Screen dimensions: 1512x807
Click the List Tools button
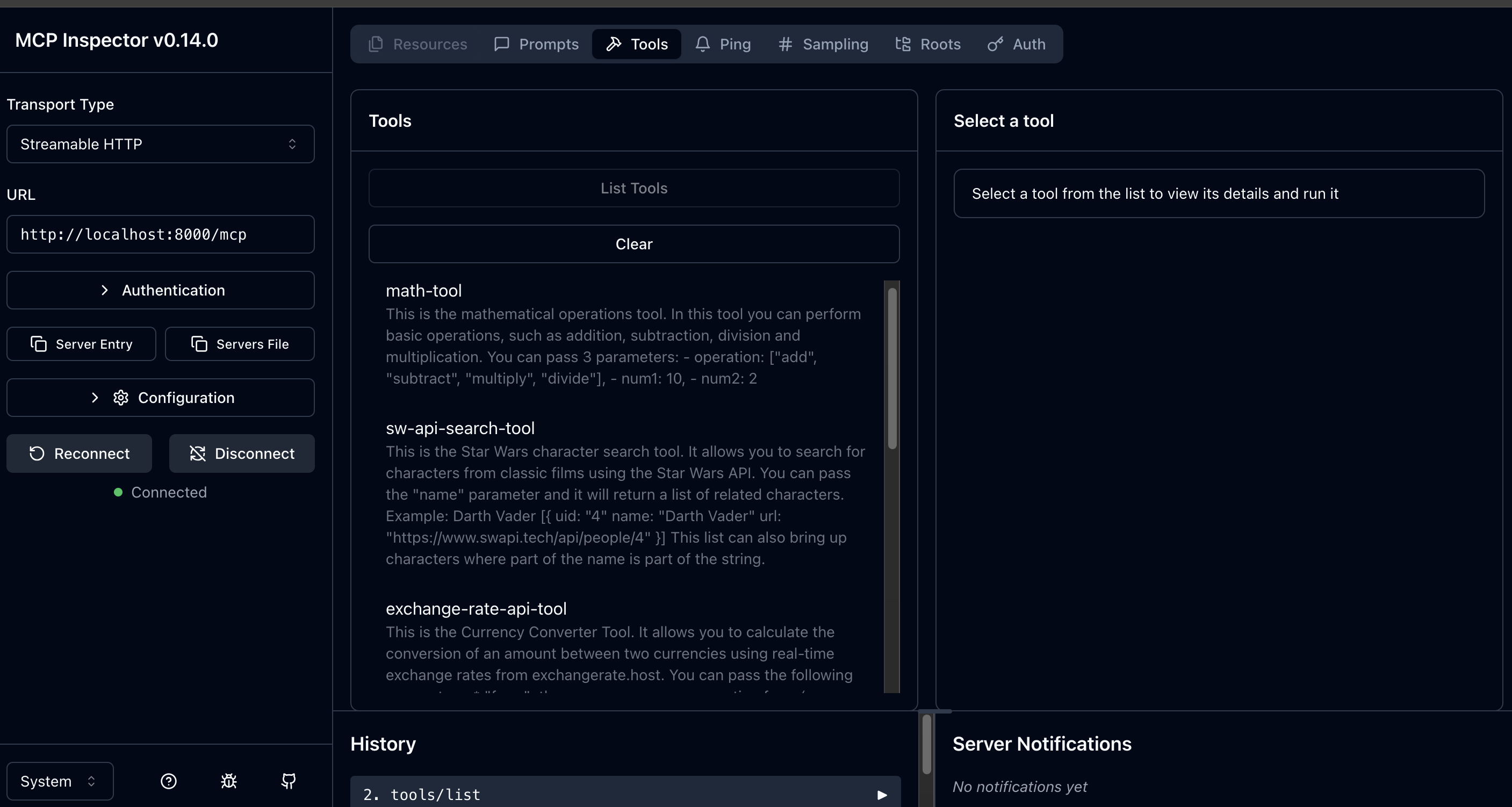point(633,189)
